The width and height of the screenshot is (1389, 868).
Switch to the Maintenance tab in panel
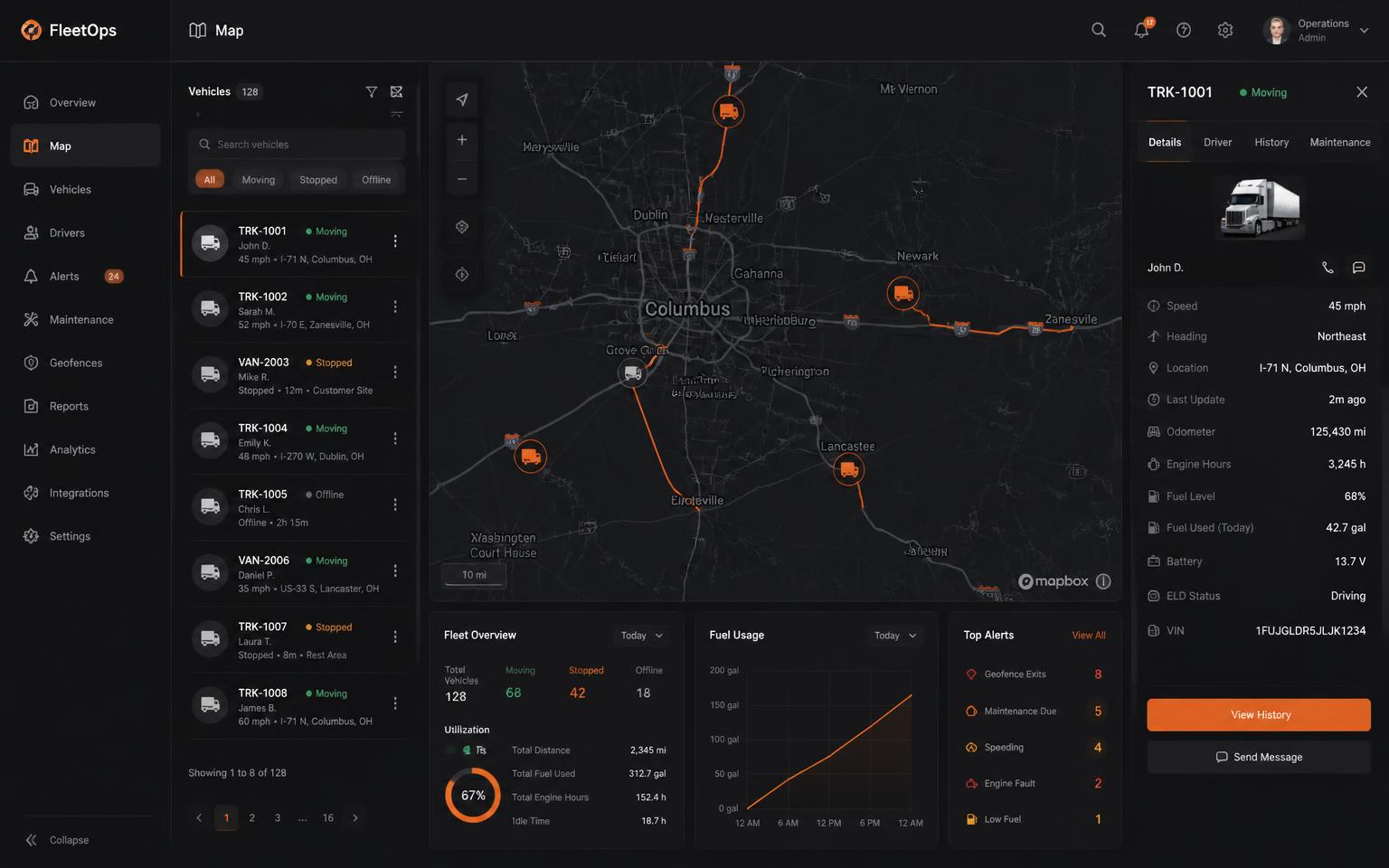[1340, 142]
